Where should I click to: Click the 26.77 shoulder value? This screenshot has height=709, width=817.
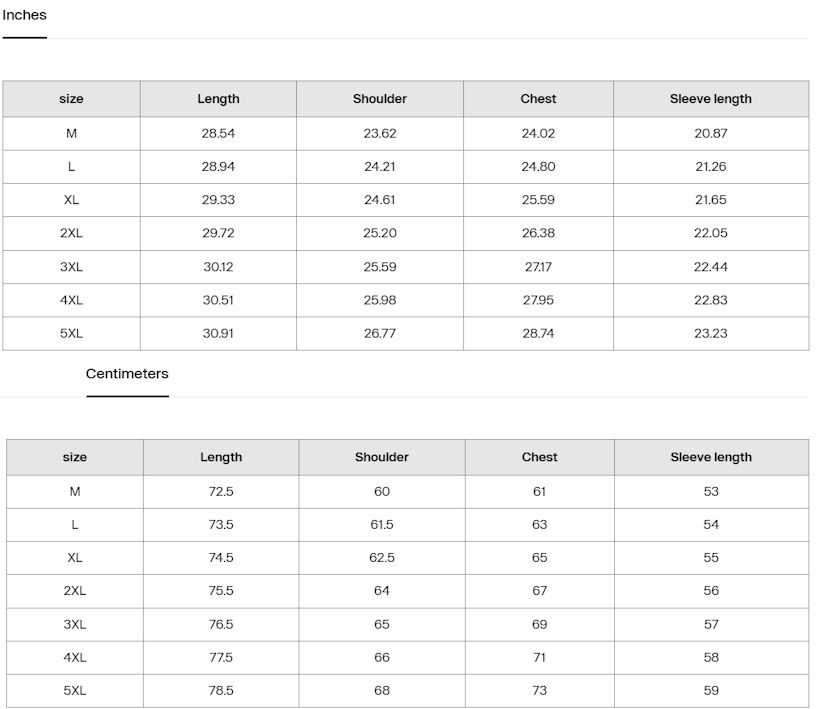pos(380,333)
